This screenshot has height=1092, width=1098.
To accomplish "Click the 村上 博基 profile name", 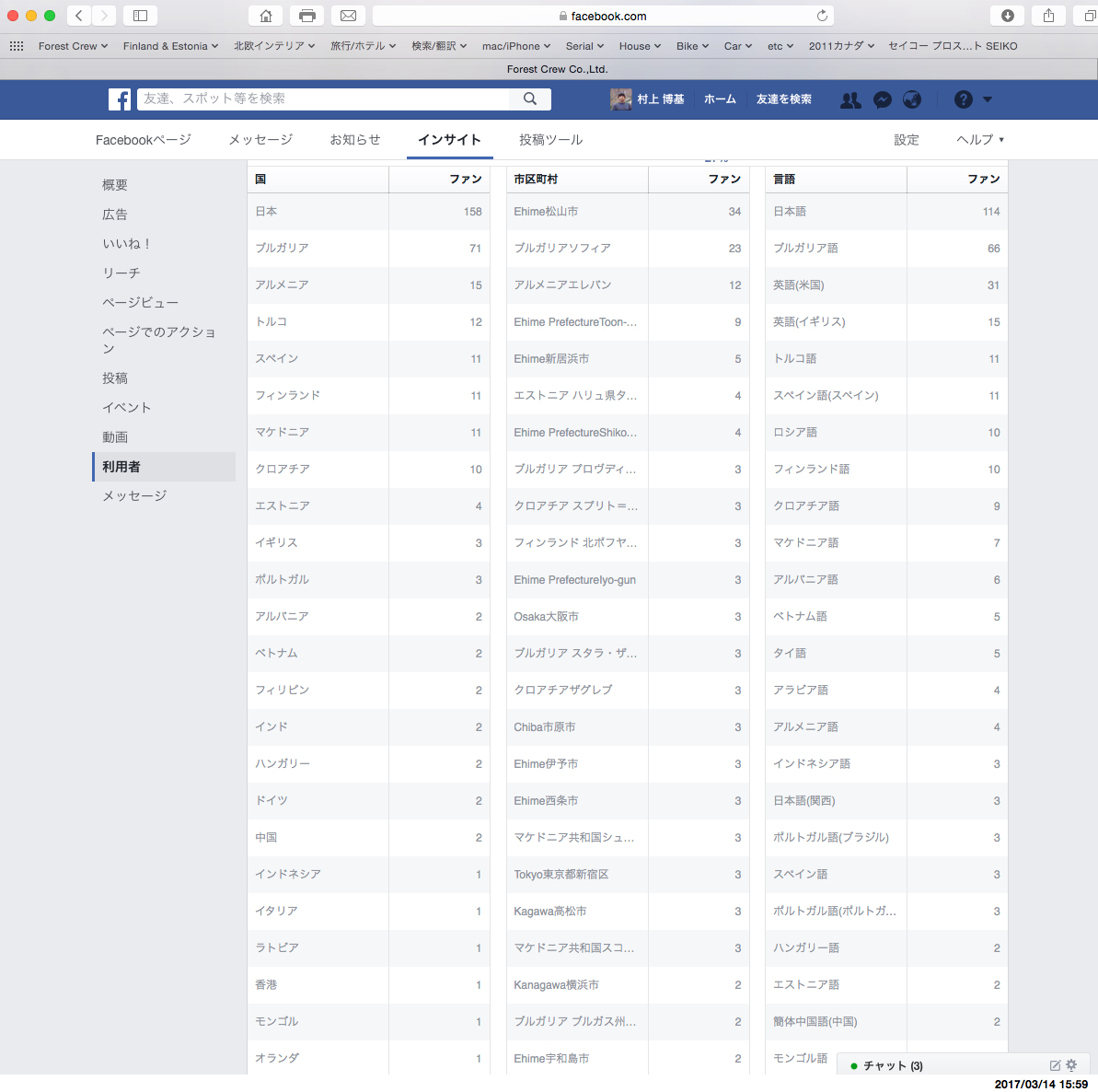I will tap(660, 99).
